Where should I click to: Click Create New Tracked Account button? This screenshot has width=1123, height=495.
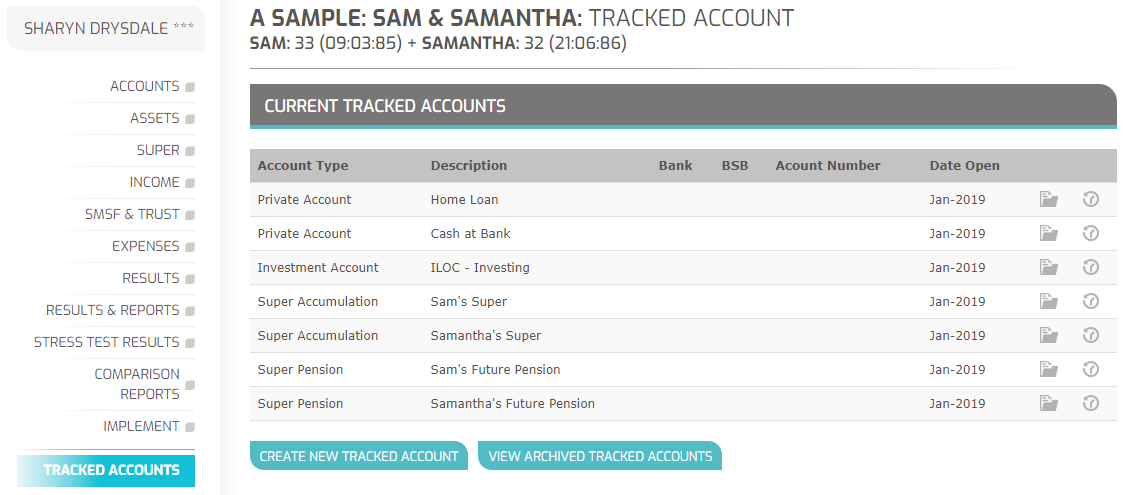[x=359, y=456]
